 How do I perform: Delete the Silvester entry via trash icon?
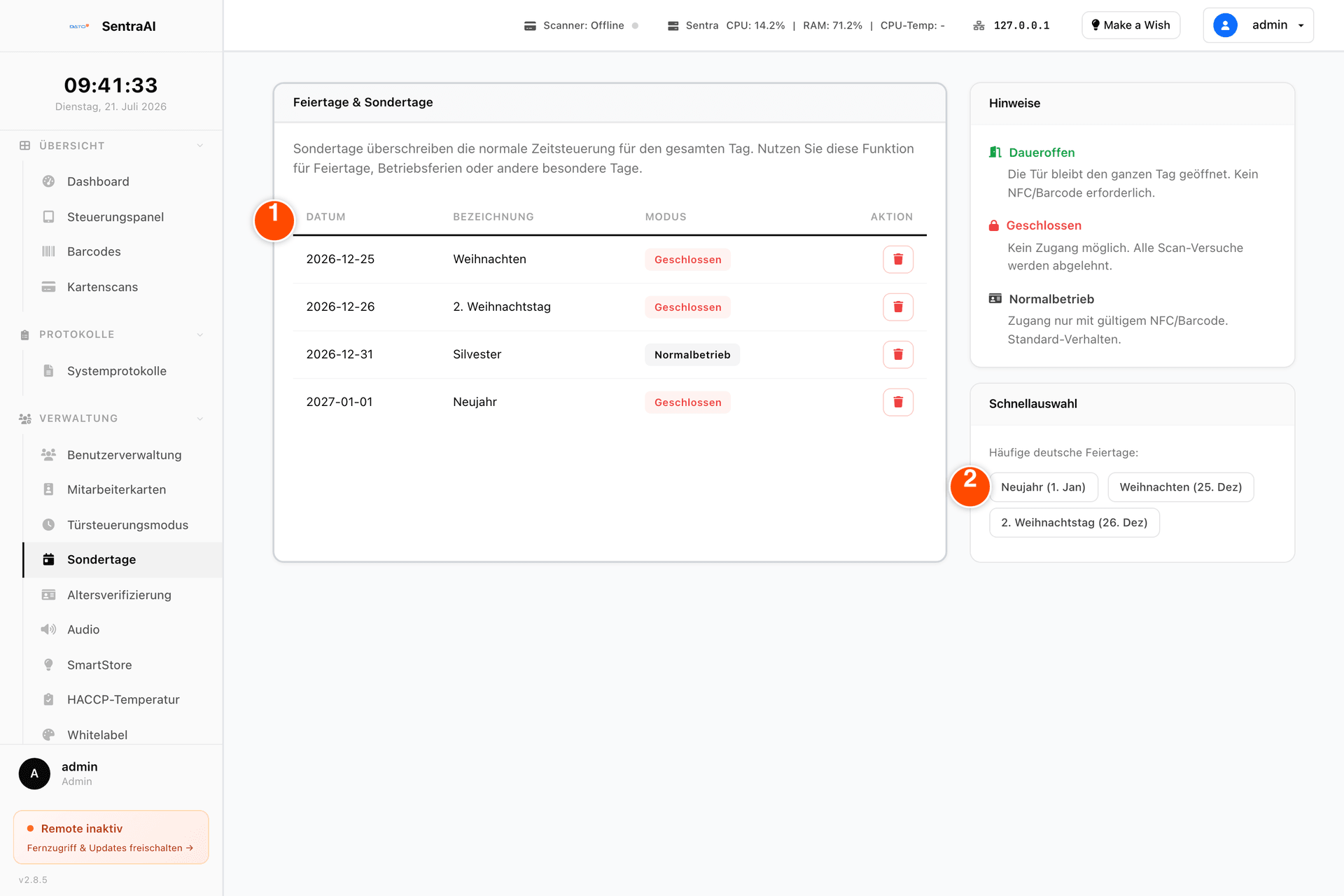point(898,355)
